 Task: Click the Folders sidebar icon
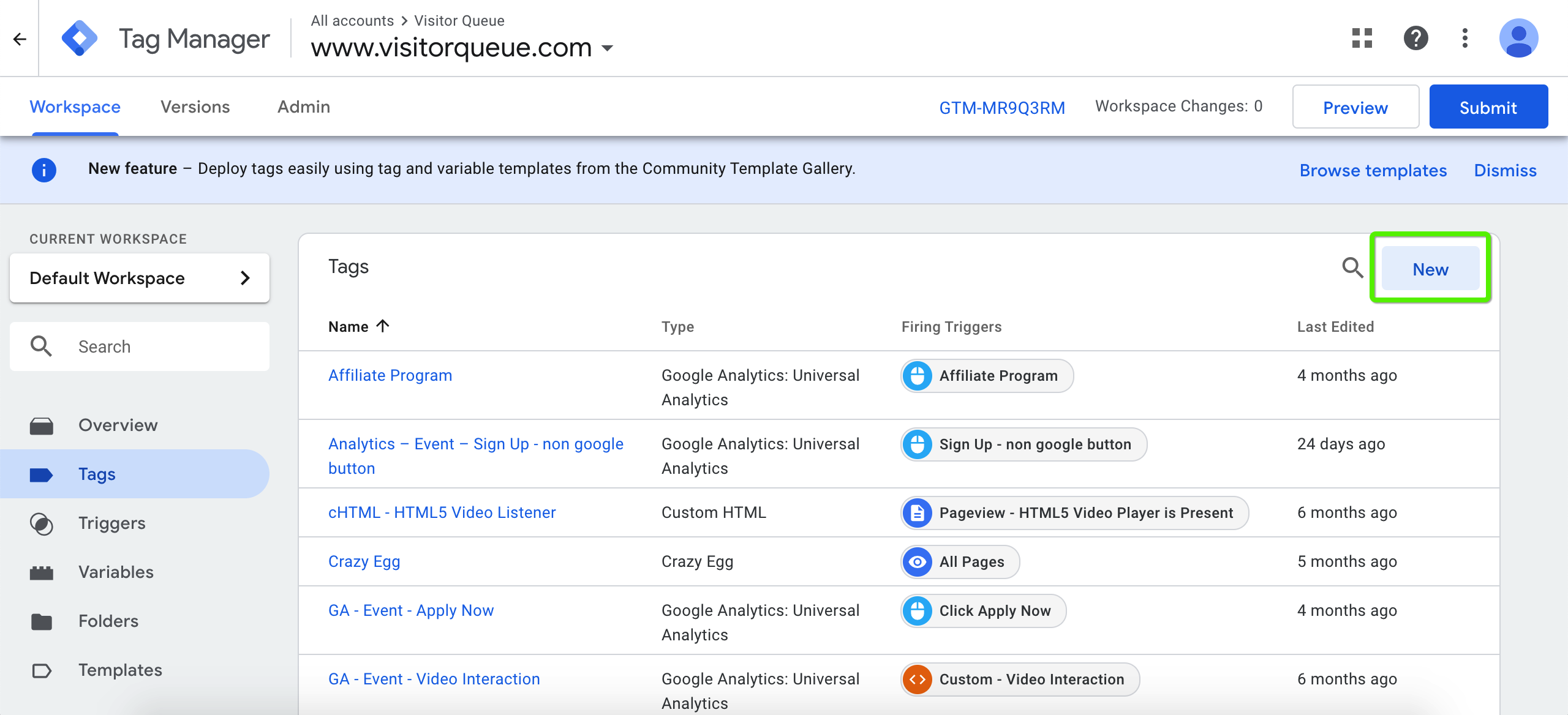tap(42, 621)
